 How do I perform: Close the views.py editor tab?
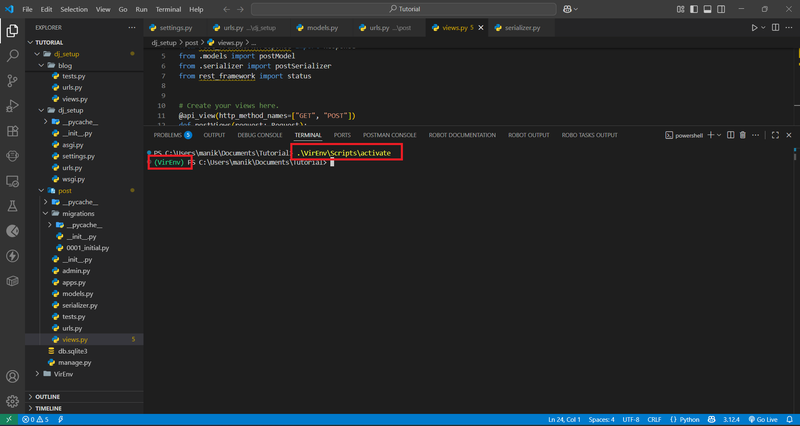481,28
